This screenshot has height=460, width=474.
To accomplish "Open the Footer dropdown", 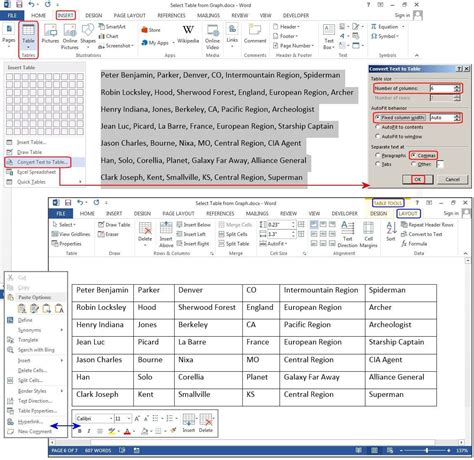I will click(285, 36).
